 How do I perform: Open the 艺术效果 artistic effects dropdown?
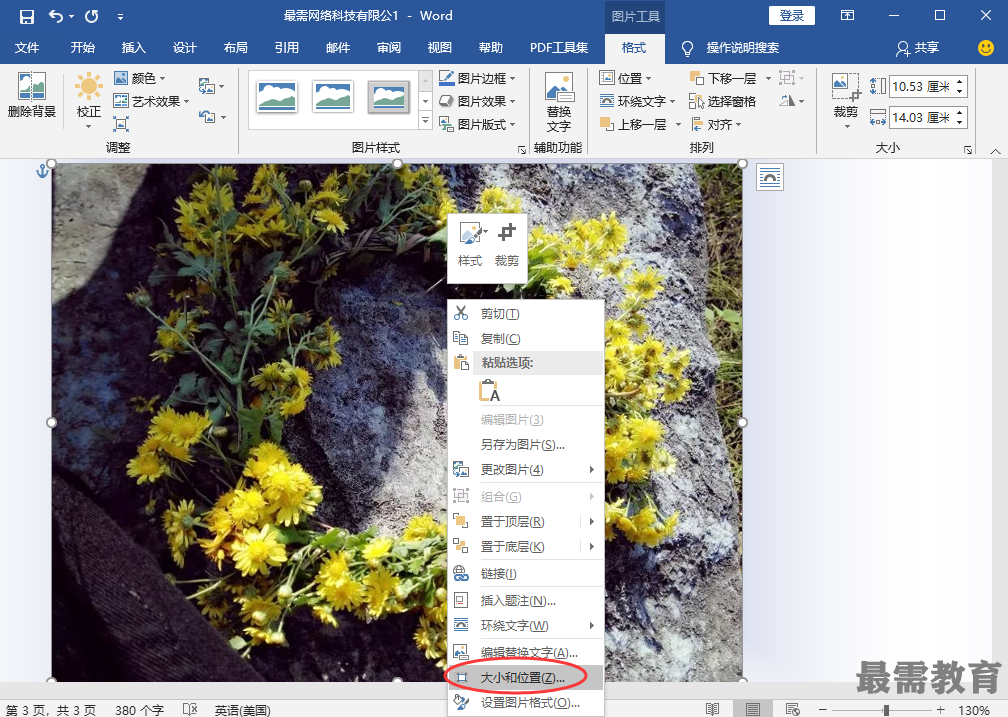[151, 102]
